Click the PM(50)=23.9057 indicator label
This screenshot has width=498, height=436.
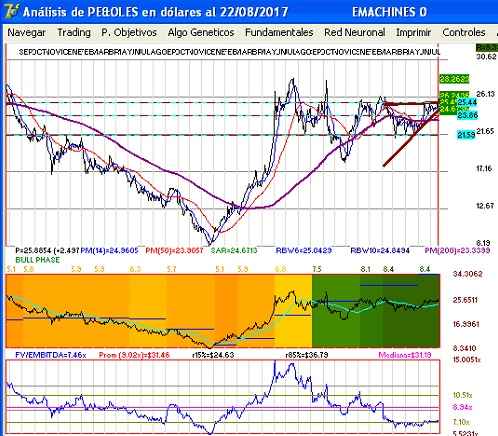click(174, 250)
